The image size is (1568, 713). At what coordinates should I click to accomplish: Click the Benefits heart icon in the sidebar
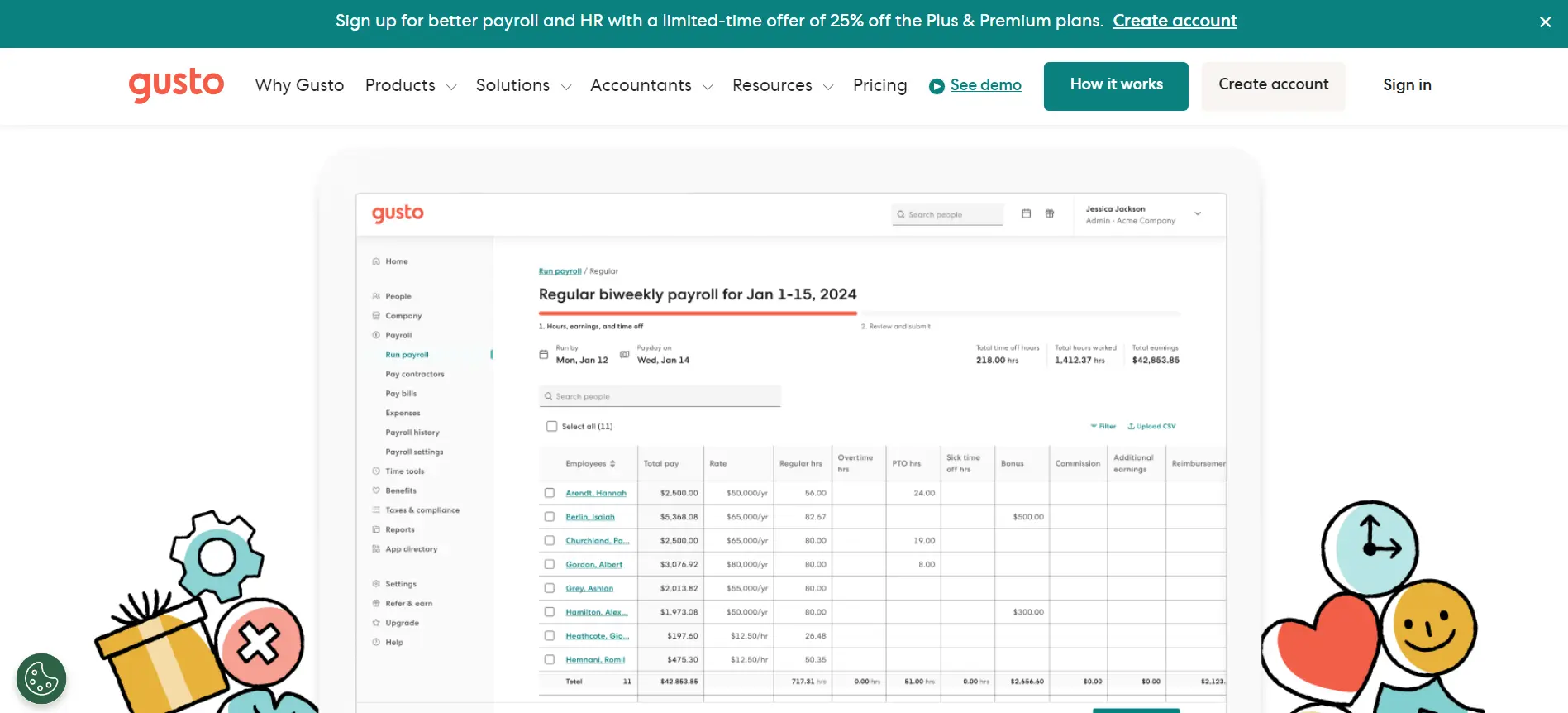click(376, 490)
